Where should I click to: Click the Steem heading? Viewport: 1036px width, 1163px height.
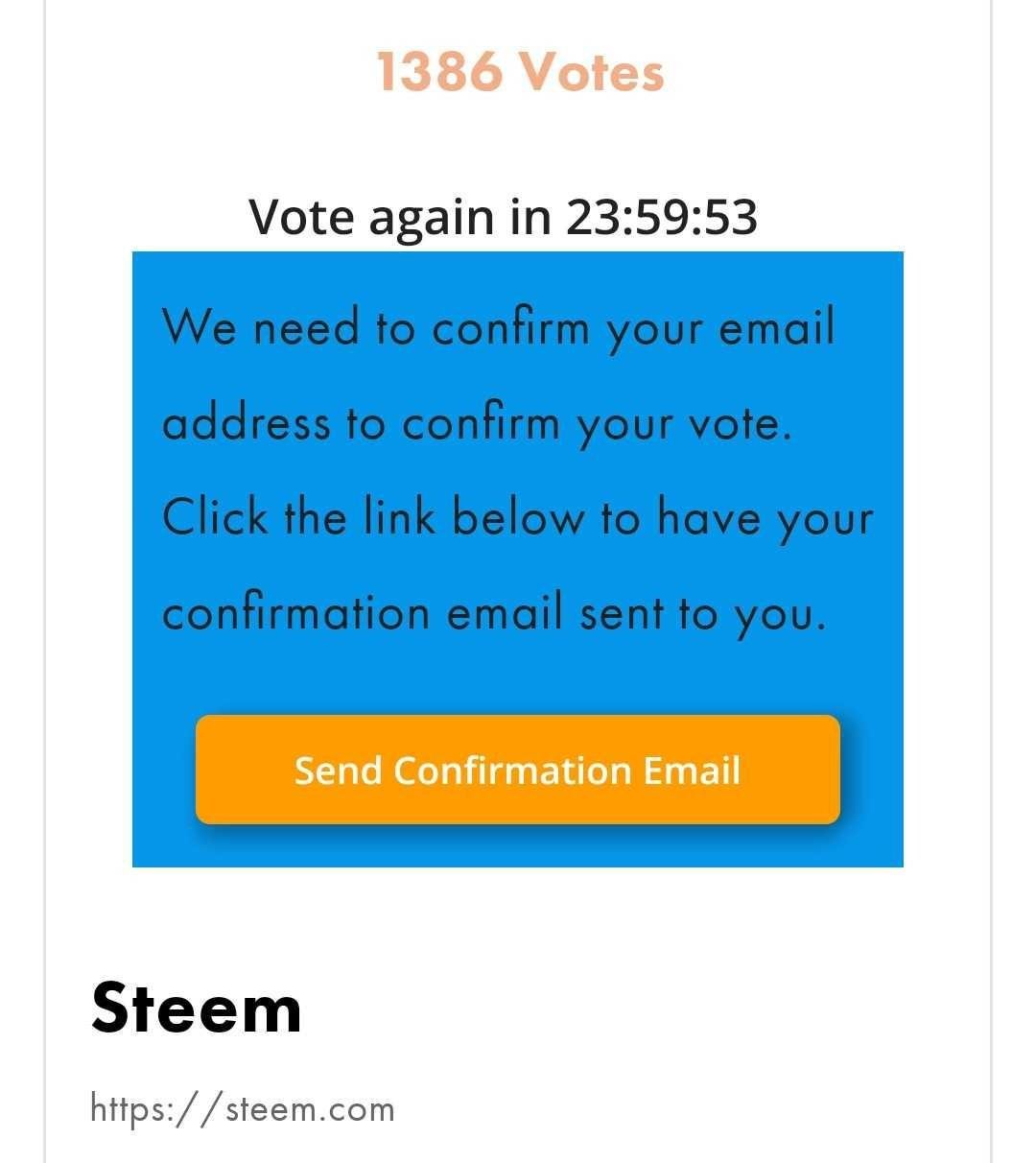click(197, 1009)
